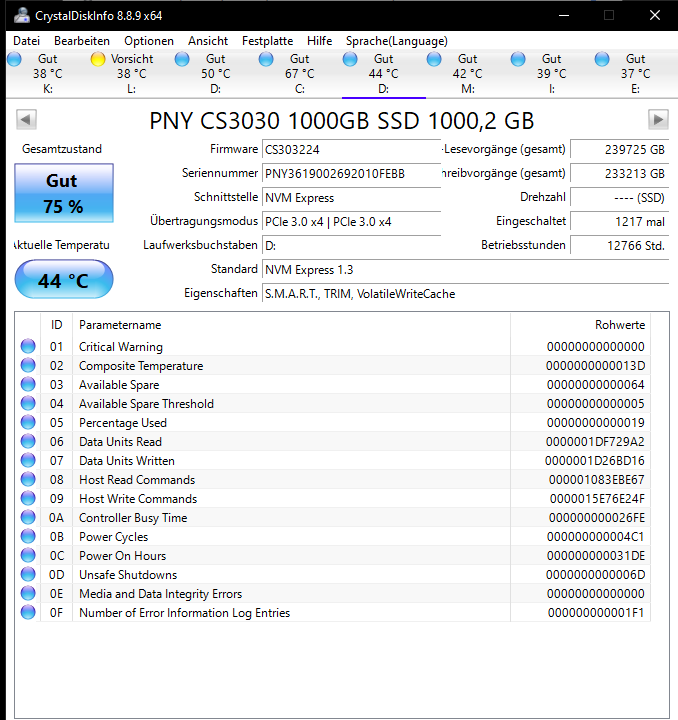678x720 pixels.
Task: Select drive E: status orb
Action: click(602, 59)
